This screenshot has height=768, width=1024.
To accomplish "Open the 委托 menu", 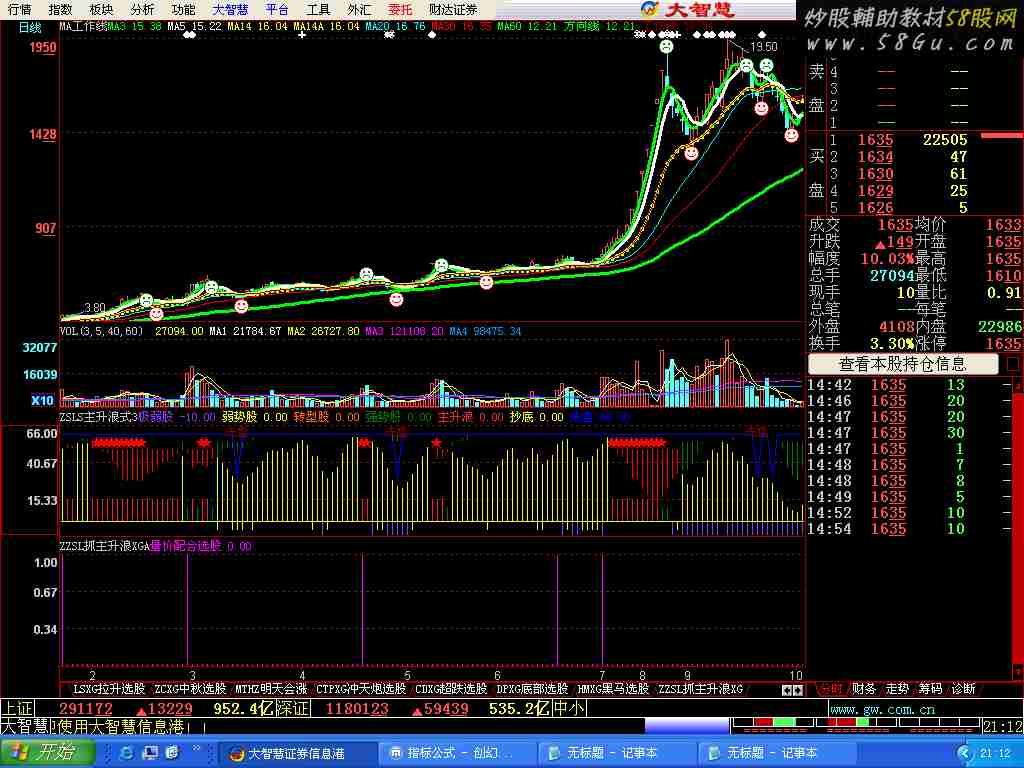I will 400,9.
